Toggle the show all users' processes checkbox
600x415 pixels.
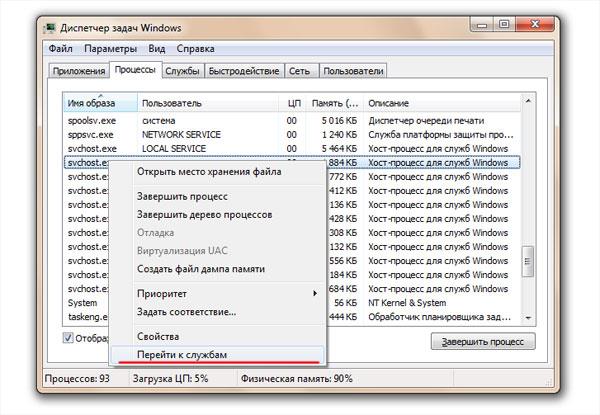tap(68, 338)
